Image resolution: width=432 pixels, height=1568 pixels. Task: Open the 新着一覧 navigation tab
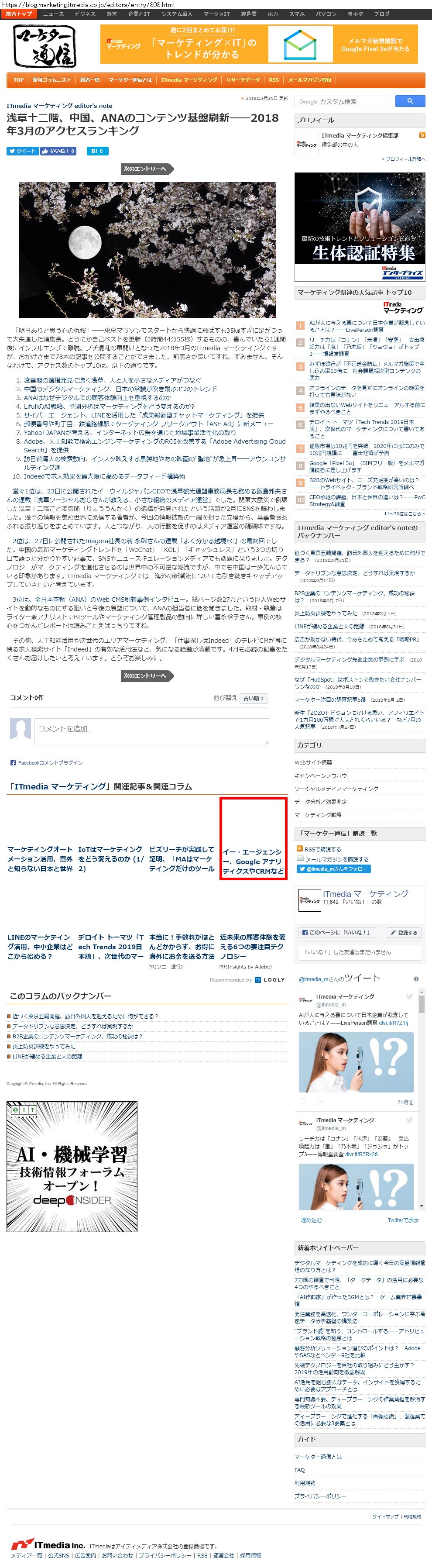89,80
